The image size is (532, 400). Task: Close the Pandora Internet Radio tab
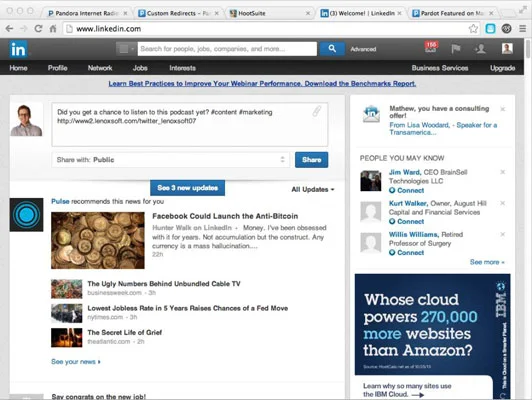(x=125, y=13)
